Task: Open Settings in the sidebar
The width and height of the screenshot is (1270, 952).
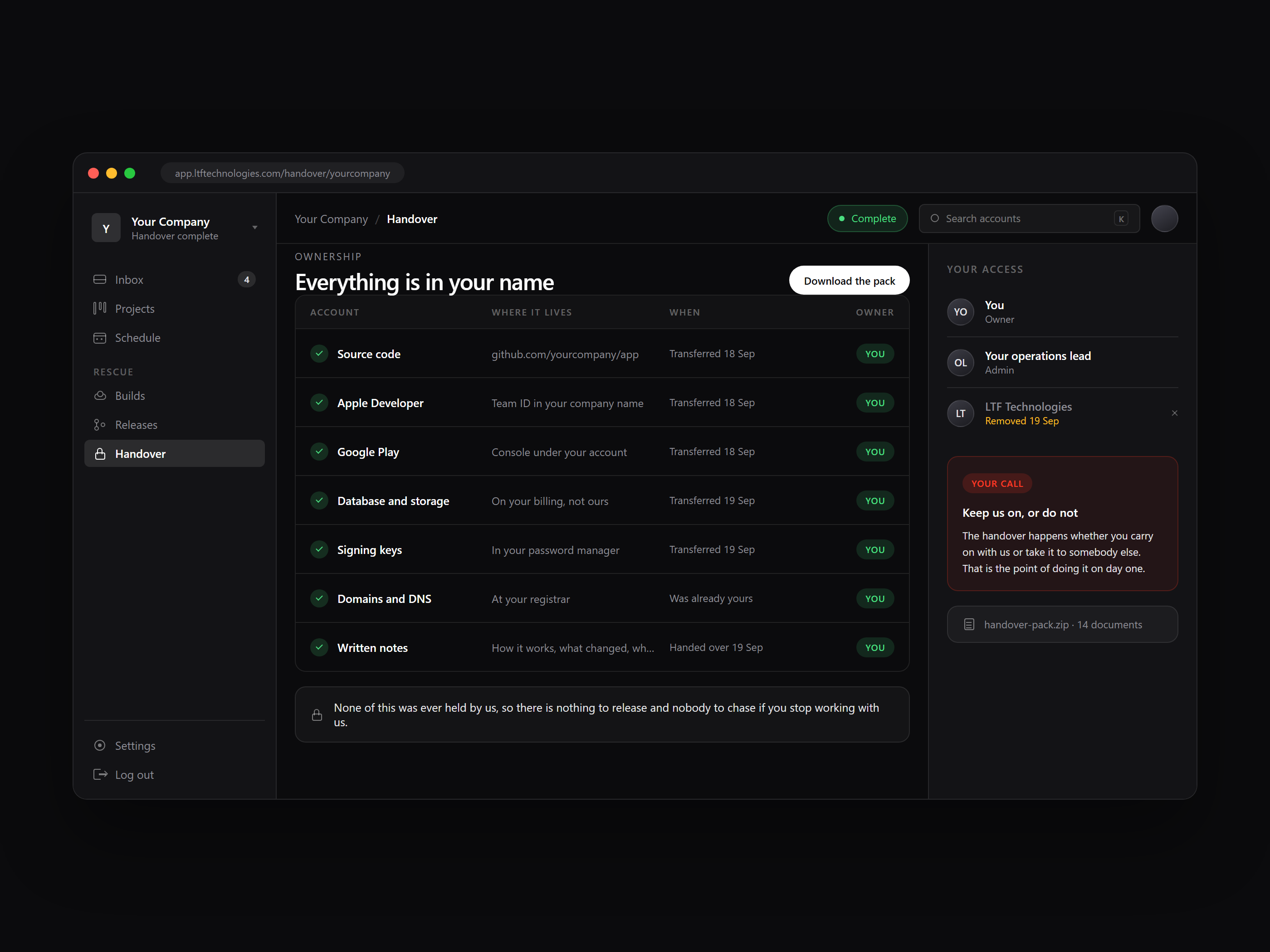Action: click(x=175, y=745)
